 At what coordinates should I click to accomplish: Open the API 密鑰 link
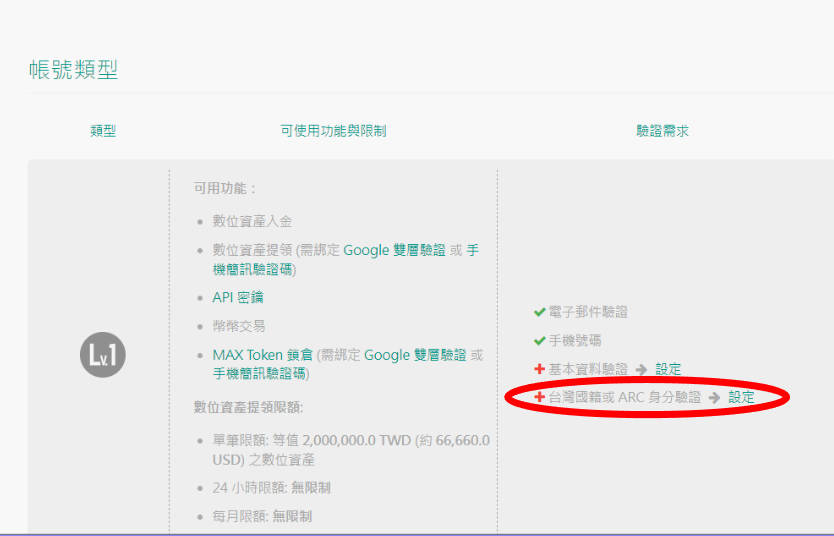click(x=238, y=297)
